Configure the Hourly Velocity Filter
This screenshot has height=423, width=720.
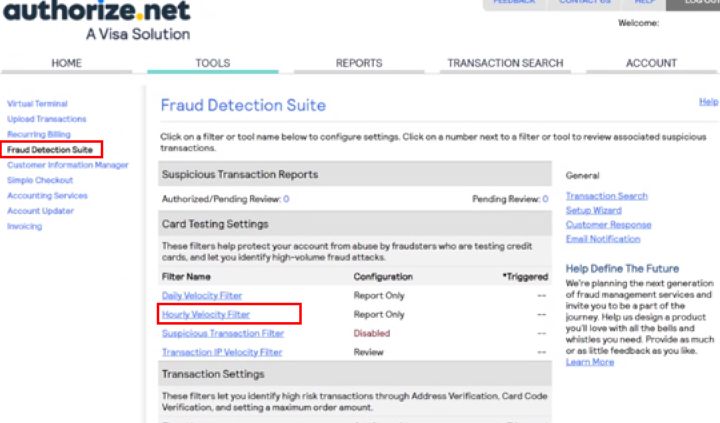206,314
